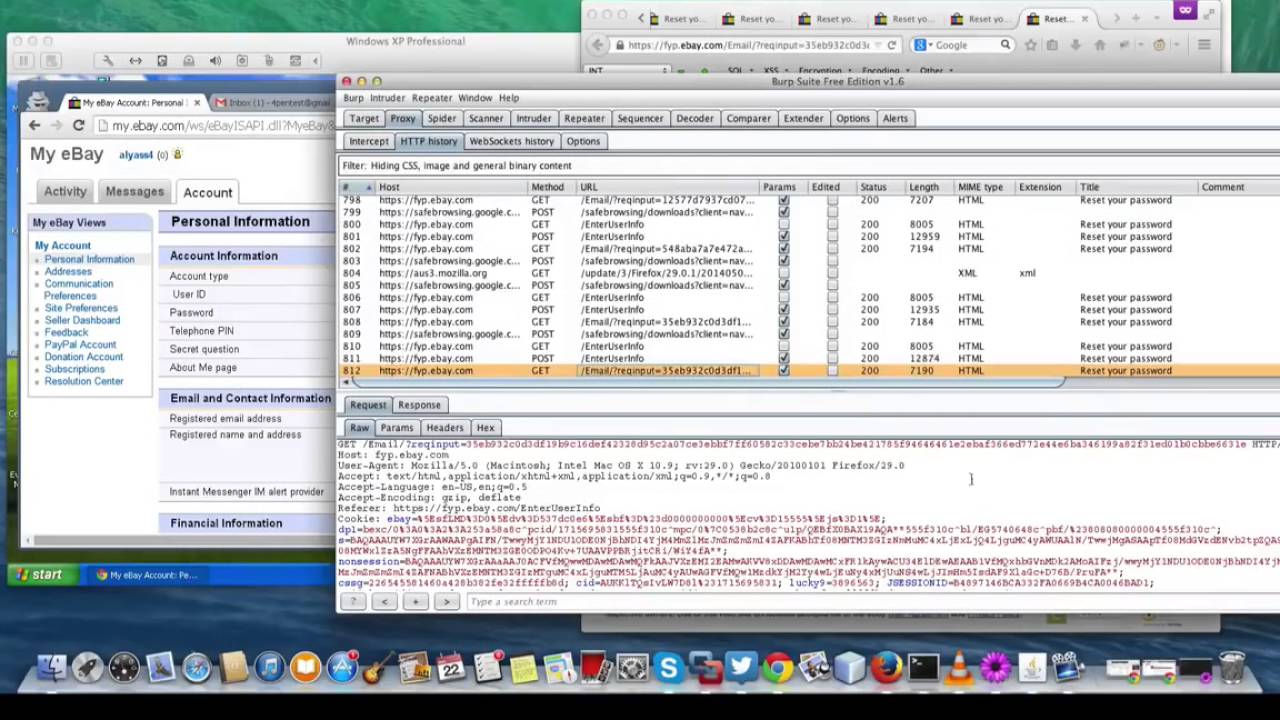Open iTunes from the Dock
This screenshot has height=720, width=1280.
[x=269, y=667]
